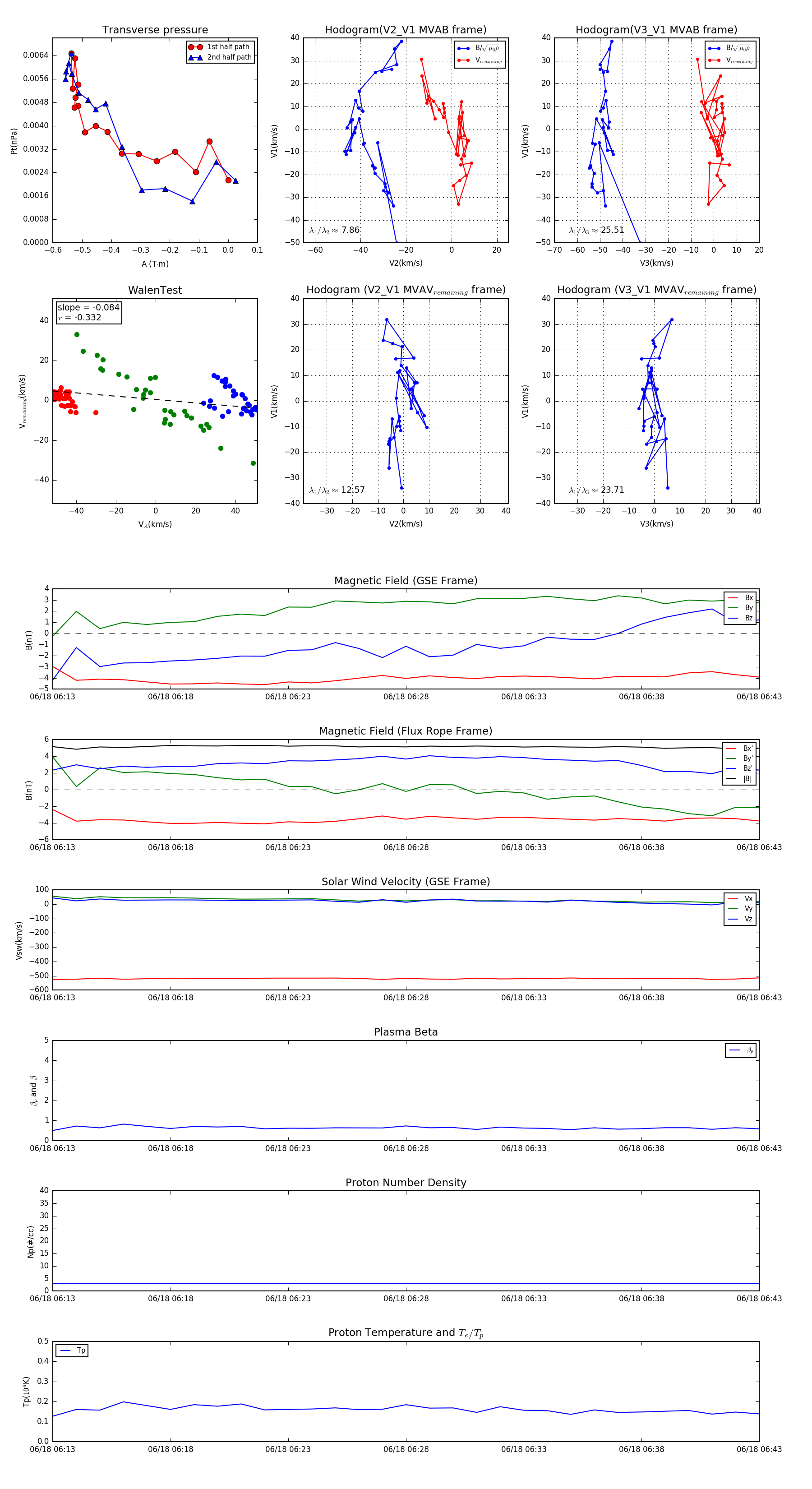This screenshot has width=812, height=1489.
Task: Click the "Hodogram(V3_V1 MVAB frame)" title
Action: pos(656,30)
